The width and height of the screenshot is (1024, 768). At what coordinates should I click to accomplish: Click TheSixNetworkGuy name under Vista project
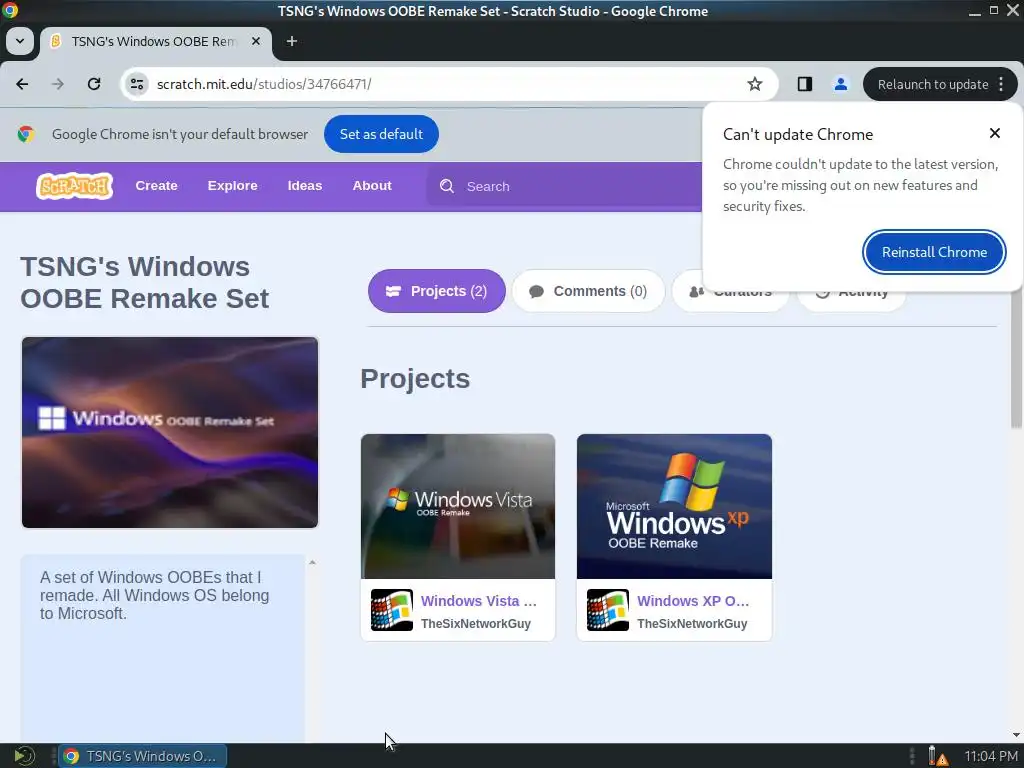475,624
